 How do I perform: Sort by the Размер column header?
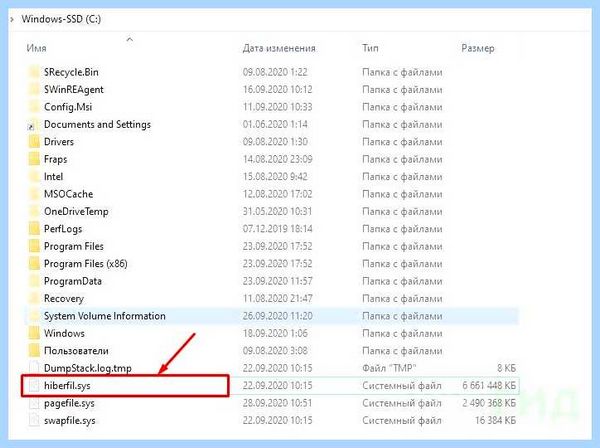tap(478, 48)
